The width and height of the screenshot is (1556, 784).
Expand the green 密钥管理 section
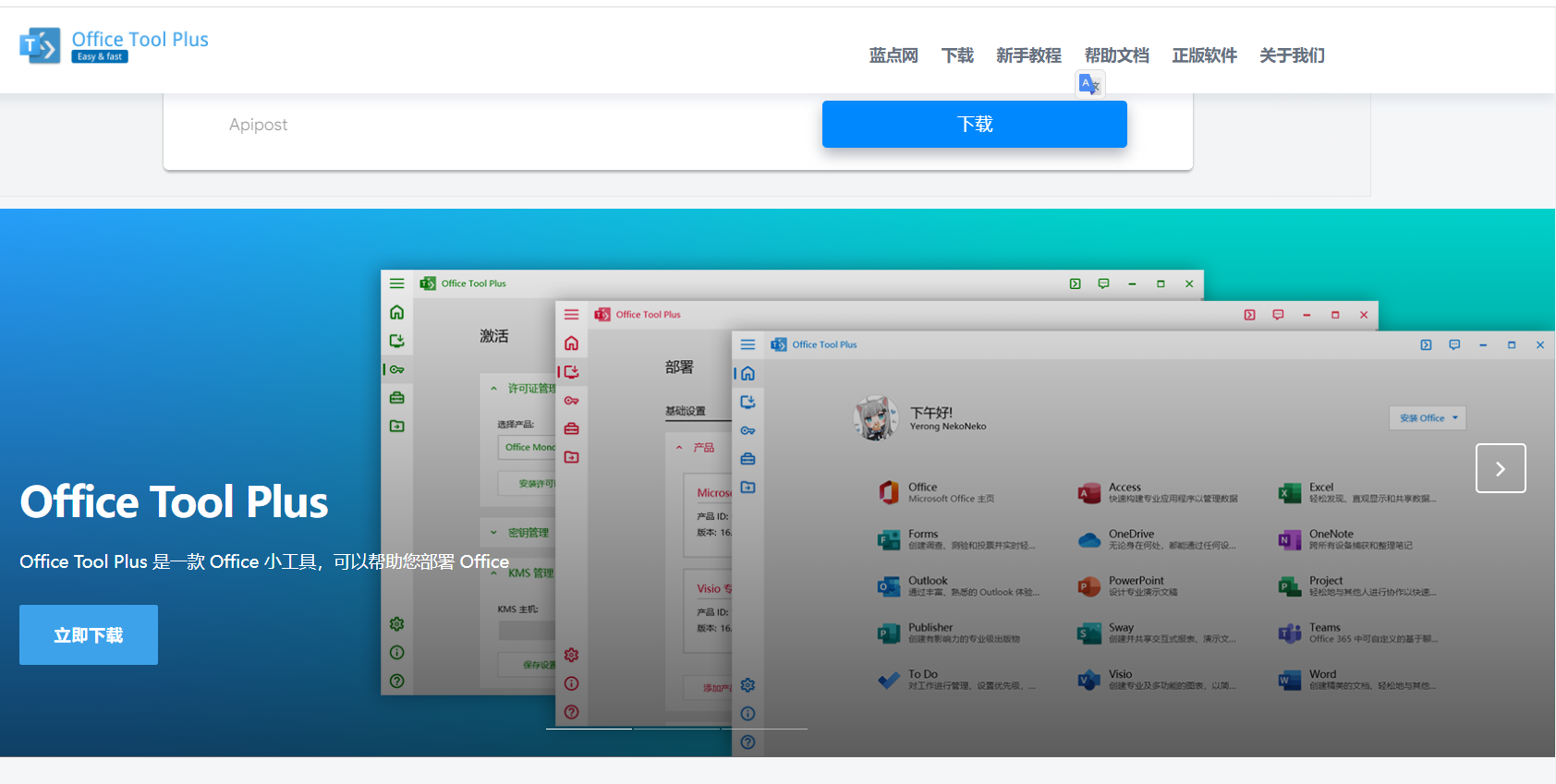pyautogui.click(x=493, y=533)
